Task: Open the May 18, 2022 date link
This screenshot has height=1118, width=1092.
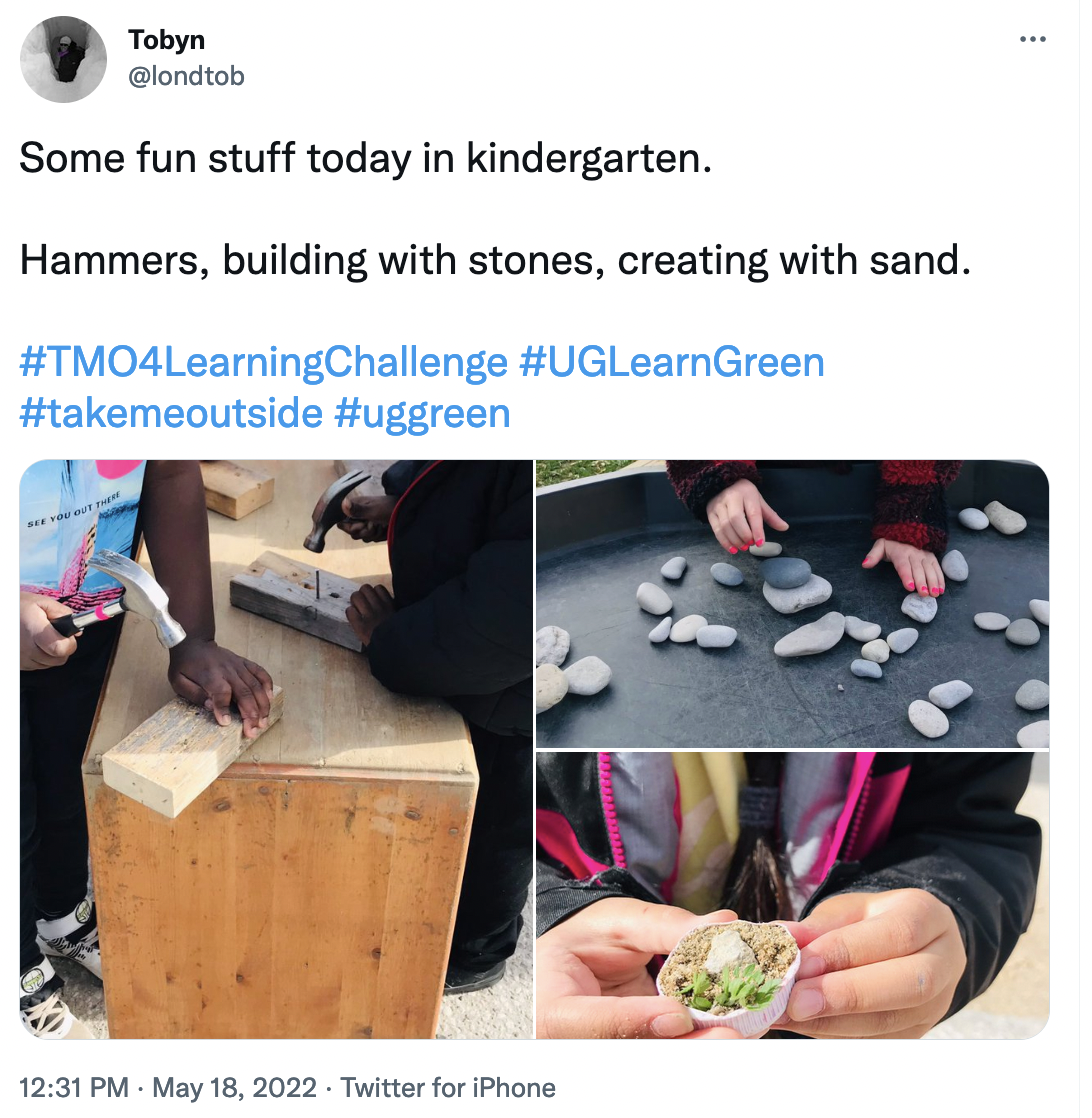Action: (x=235, y=1088)
